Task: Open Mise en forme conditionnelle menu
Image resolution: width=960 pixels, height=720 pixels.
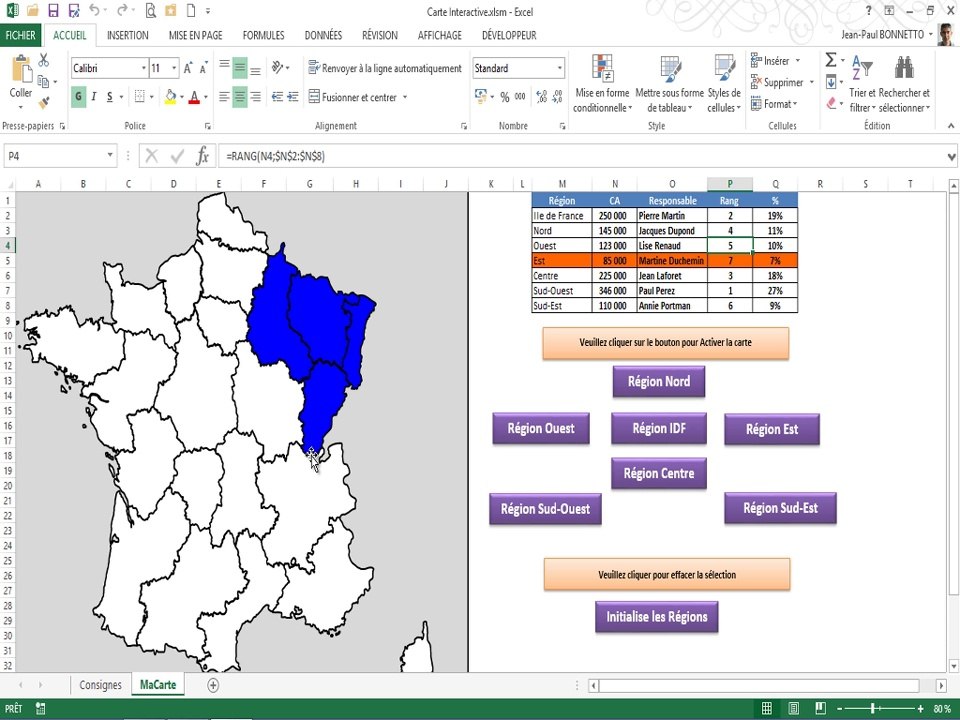Action: coord(602,84)
